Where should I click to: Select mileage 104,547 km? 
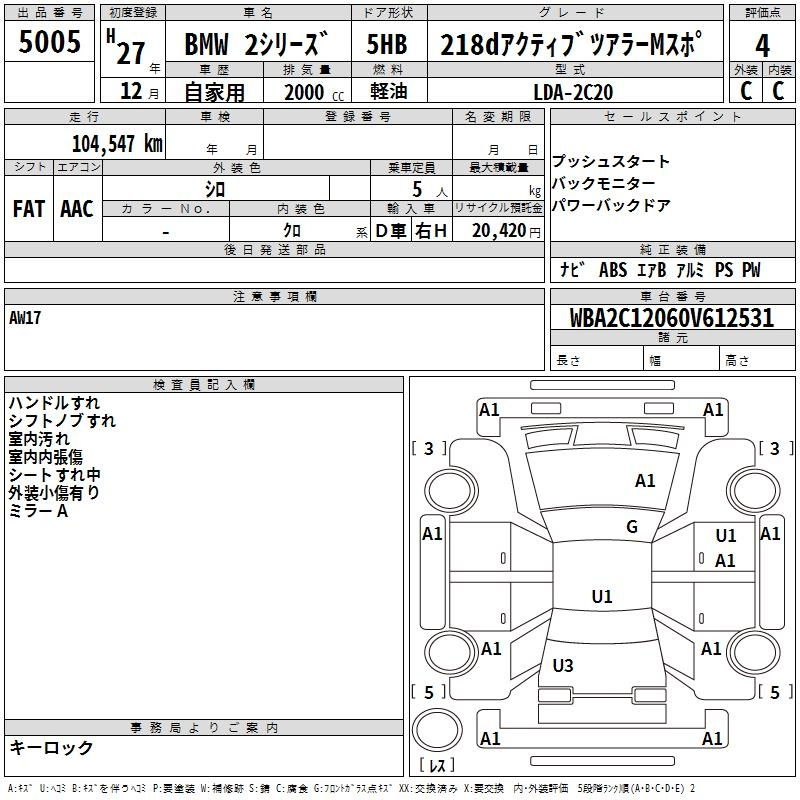(117, 144)
